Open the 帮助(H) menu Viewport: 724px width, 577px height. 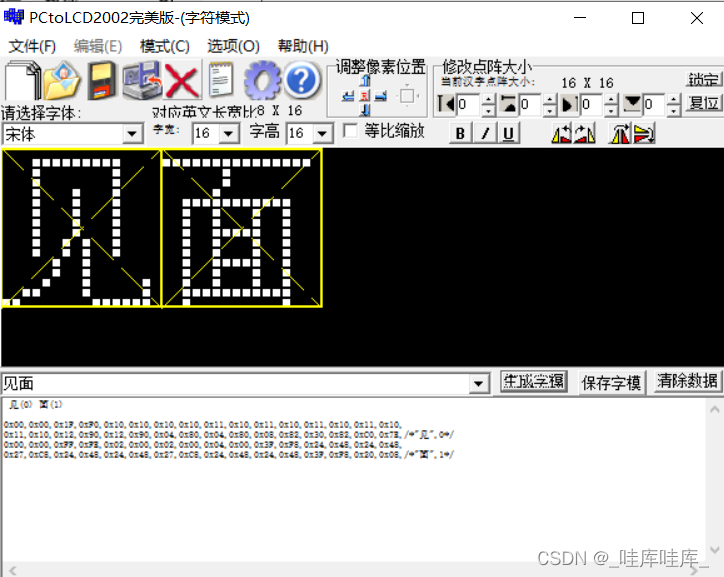point(303,46)
